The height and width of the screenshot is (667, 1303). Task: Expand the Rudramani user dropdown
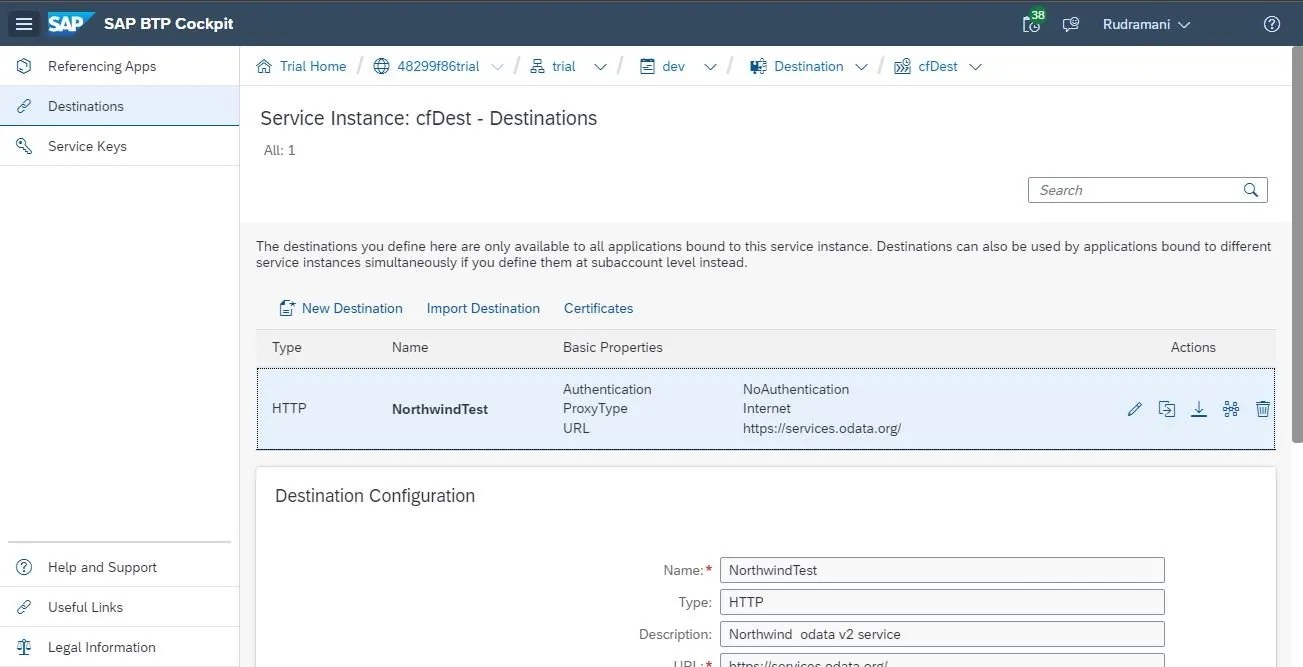(1146, 24)
